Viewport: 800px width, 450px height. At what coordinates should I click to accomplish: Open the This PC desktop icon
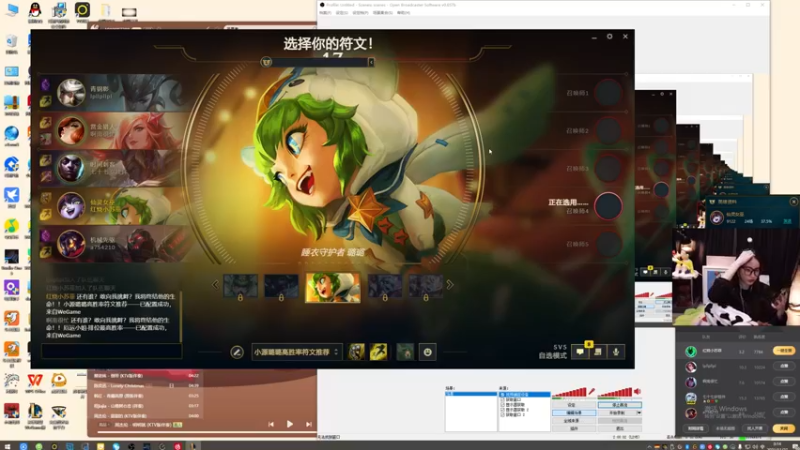(x=12, y=10)
